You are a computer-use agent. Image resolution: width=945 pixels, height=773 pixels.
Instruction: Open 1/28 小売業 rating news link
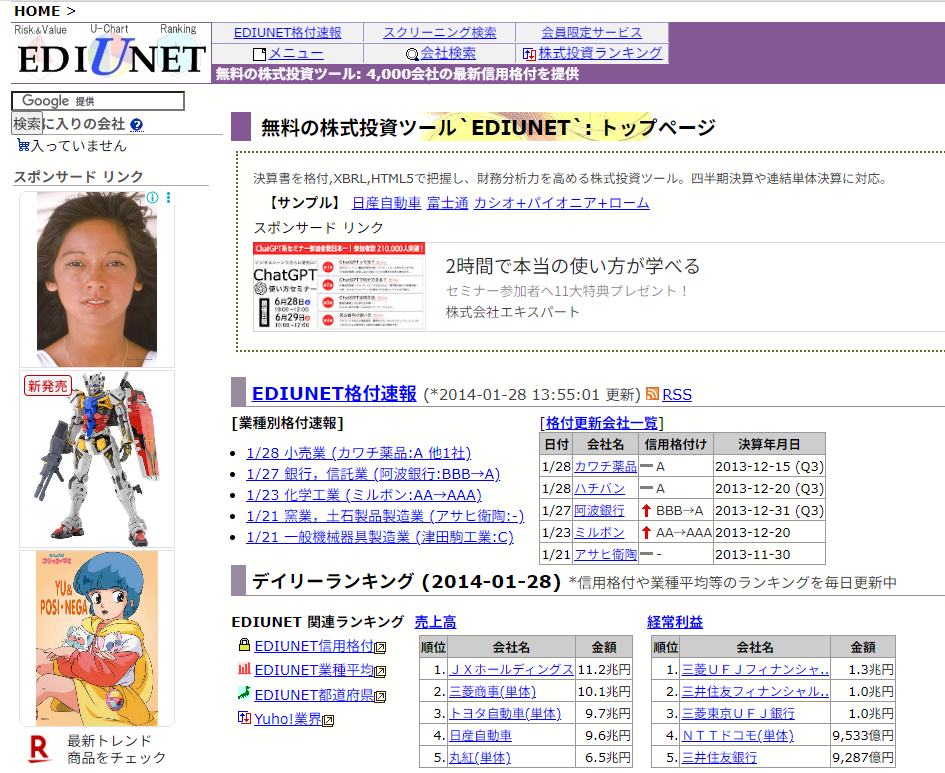(x=359, y=453)
